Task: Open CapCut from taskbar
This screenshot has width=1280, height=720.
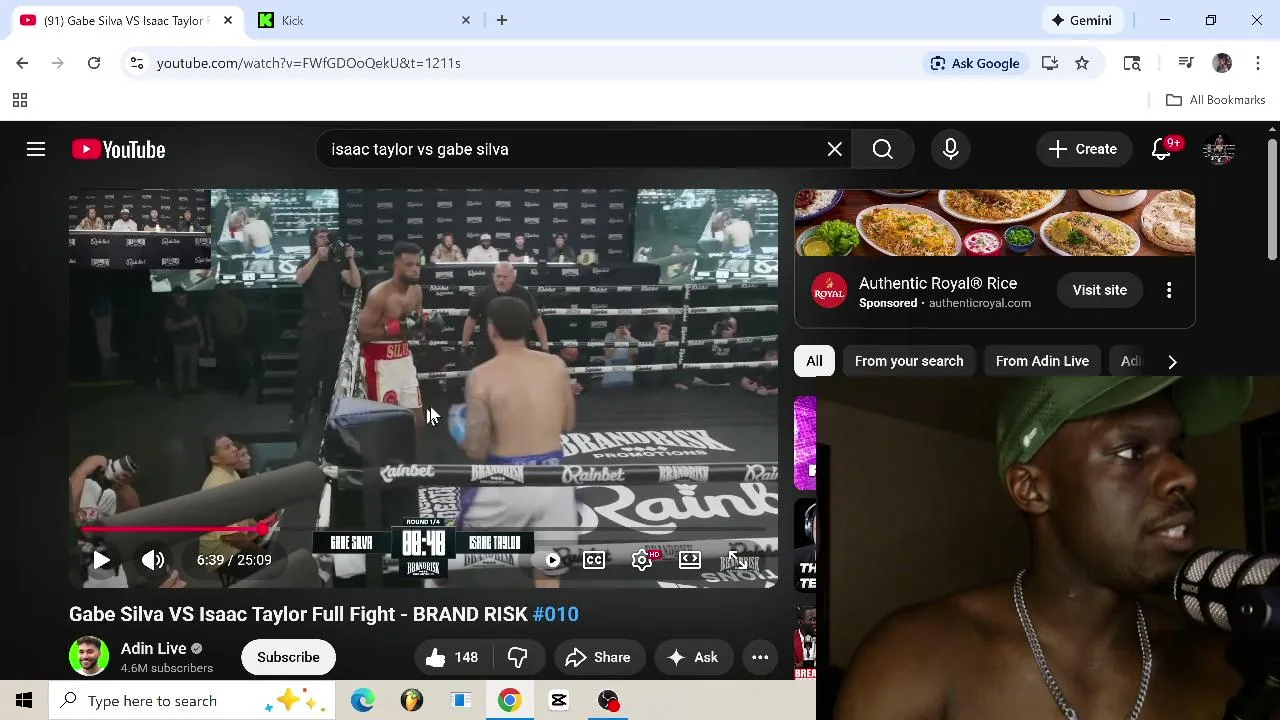Action: point(559,700)
